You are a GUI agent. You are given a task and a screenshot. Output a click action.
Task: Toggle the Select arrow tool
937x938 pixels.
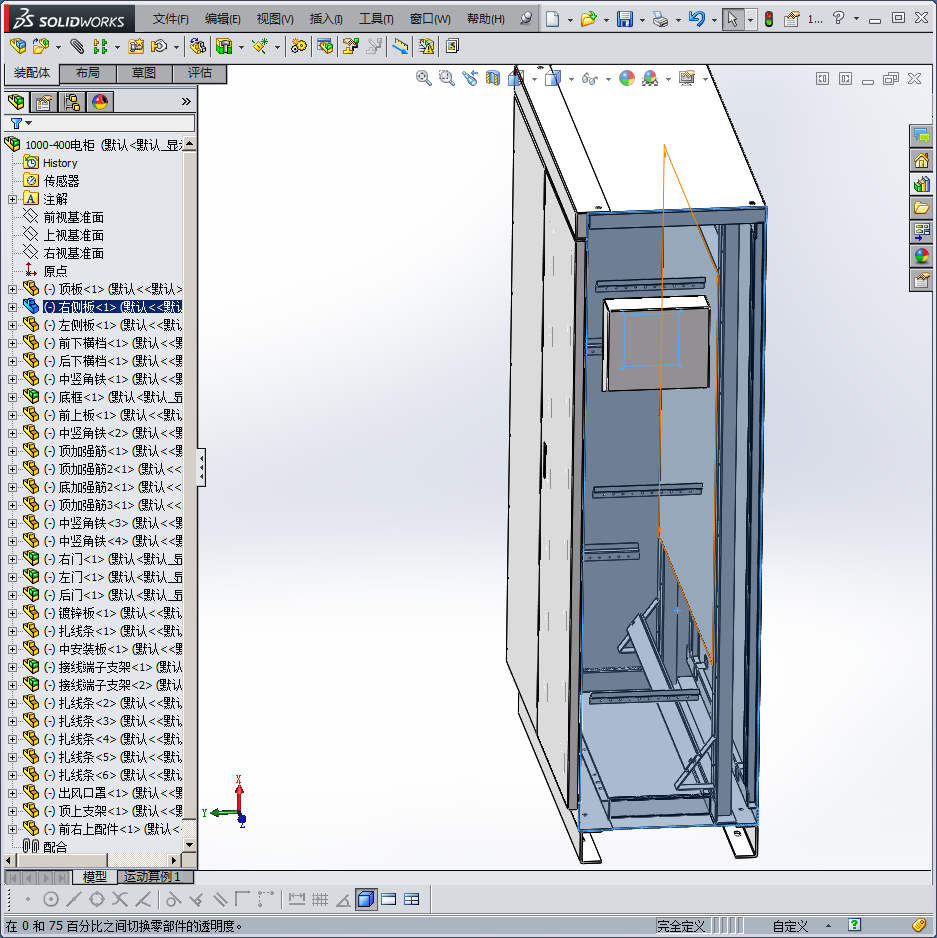[x=732, y=19]
